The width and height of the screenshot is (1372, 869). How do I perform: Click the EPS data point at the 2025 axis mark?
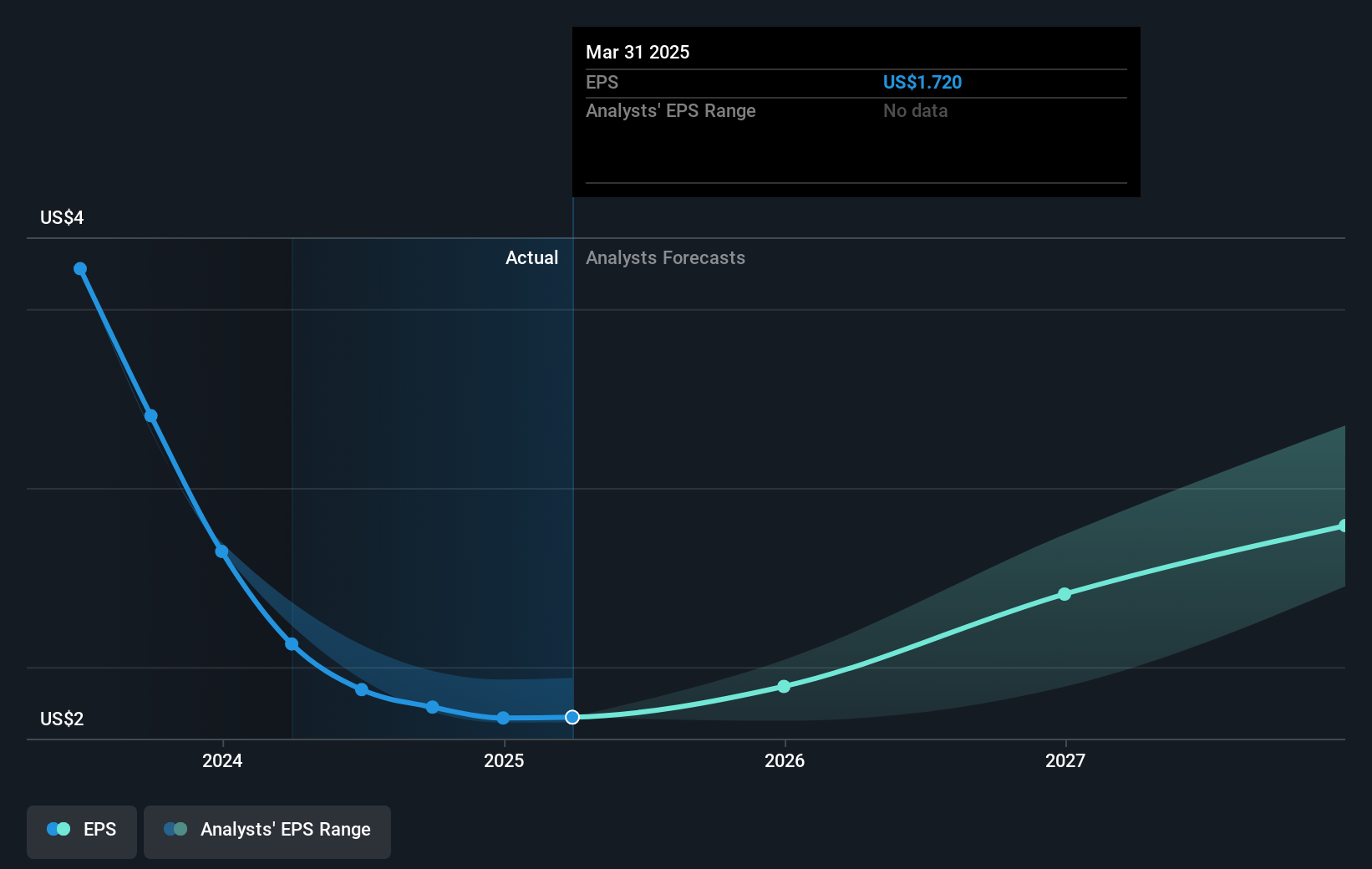point(503,718)
